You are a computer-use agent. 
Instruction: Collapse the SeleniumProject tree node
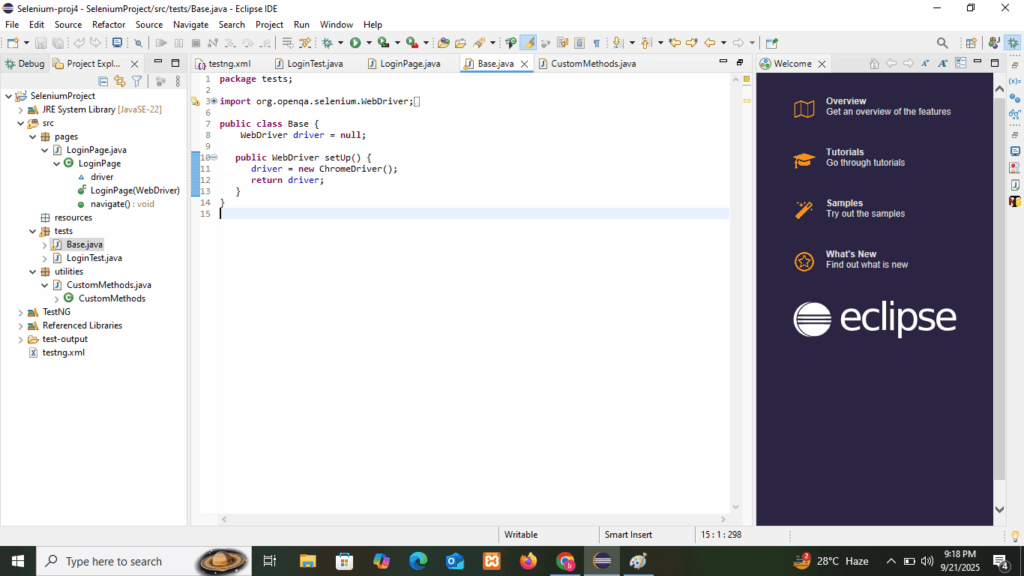point(9,96)
